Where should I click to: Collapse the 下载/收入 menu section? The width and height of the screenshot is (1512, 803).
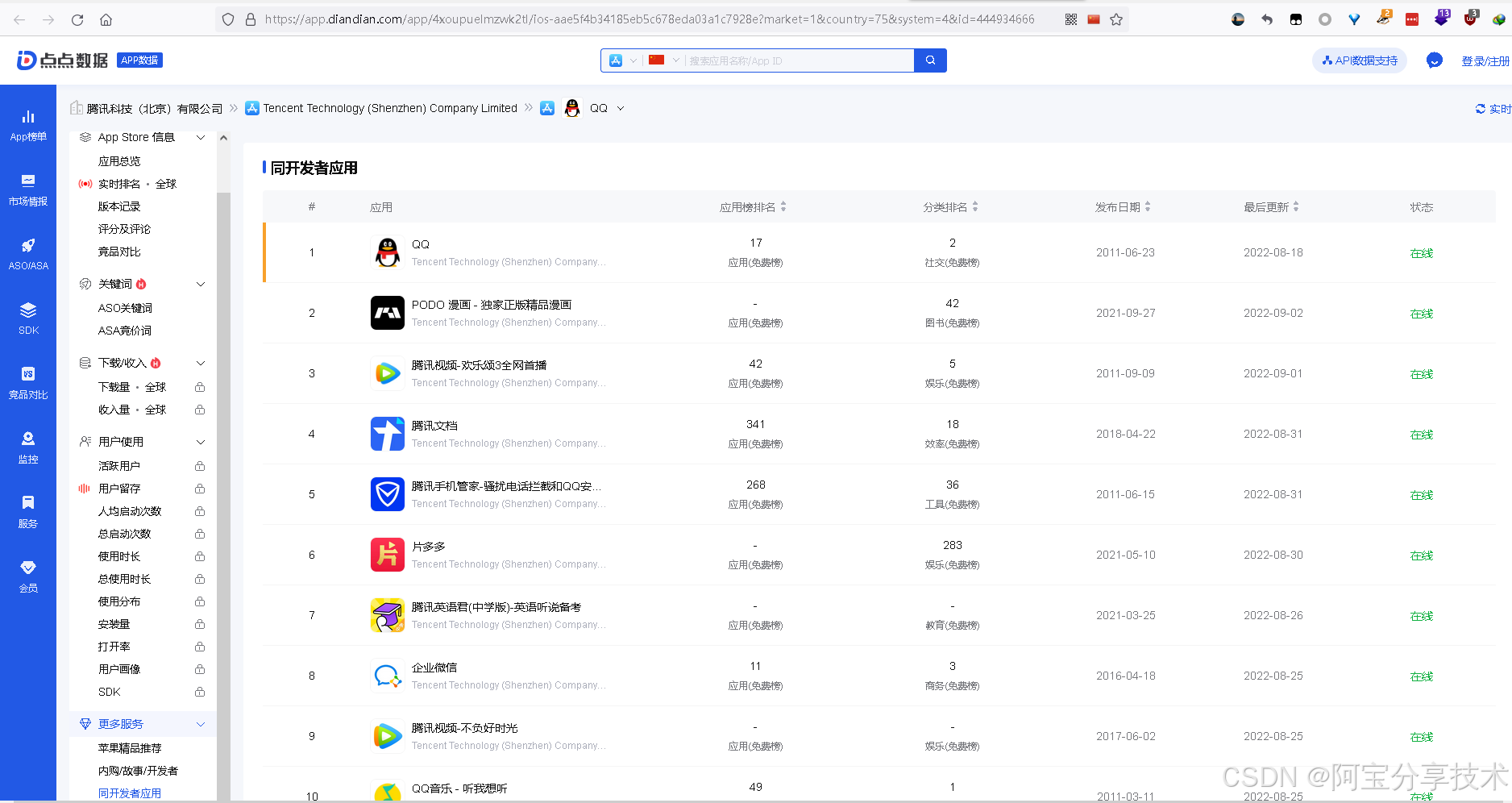(201, 363)
